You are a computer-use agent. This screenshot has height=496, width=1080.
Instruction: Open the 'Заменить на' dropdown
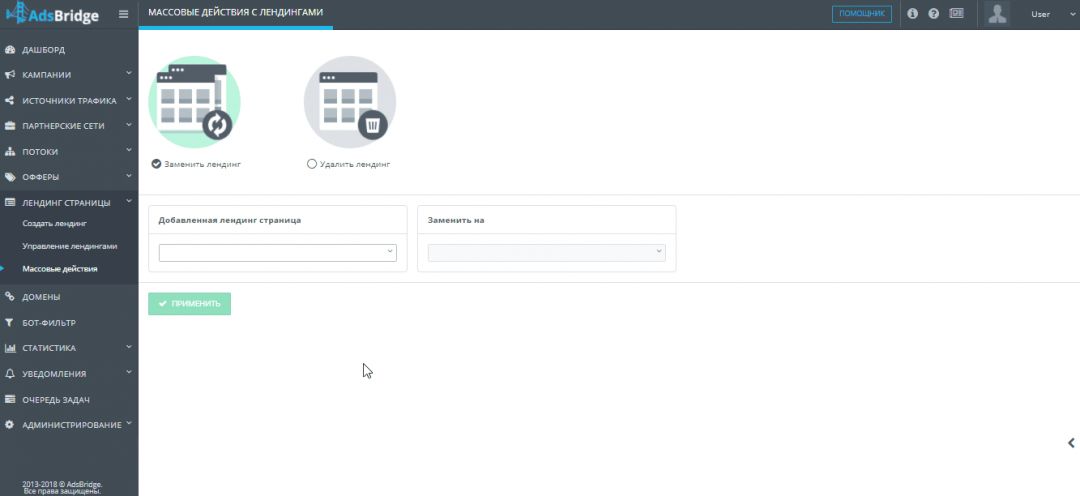(x=546, y=253)
